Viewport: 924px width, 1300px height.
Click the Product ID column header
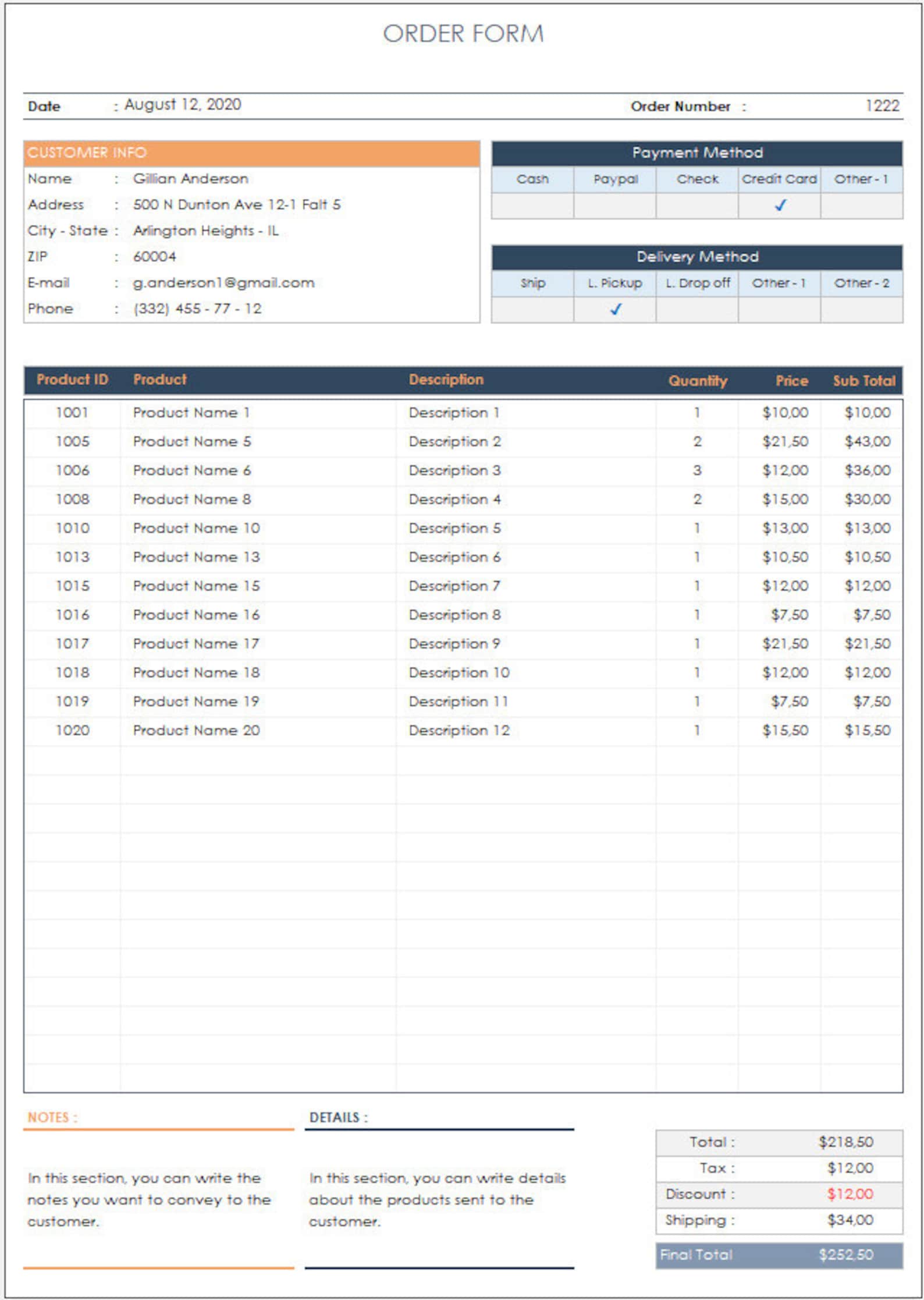click(72, 380)
